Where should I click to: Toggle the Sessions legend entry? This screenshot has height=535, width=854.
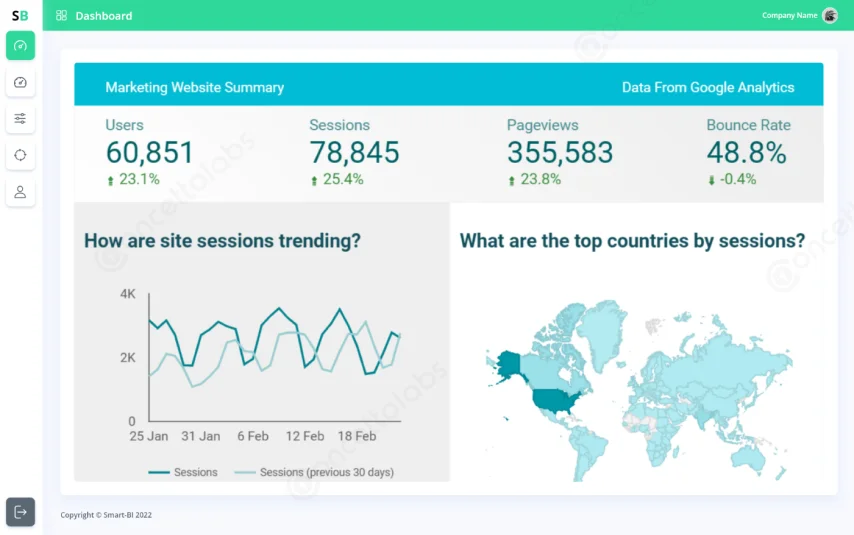pos(184,472)
